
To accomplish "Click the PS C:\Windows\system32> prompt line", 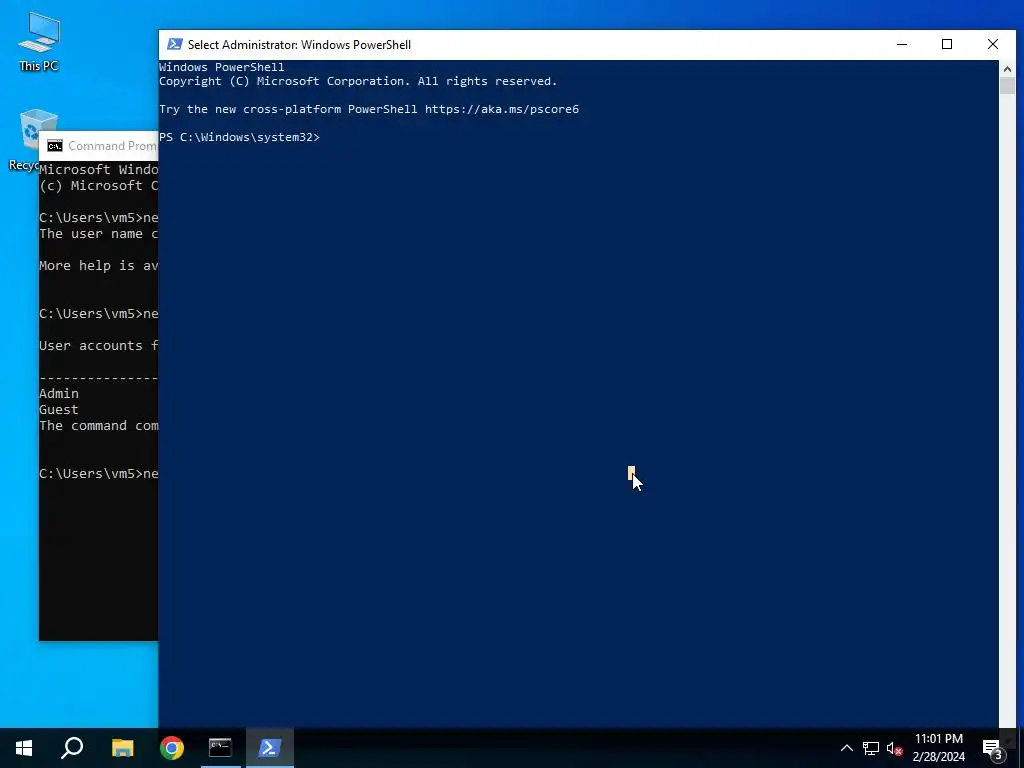I will pyautogui.click(x=240, y=137).
